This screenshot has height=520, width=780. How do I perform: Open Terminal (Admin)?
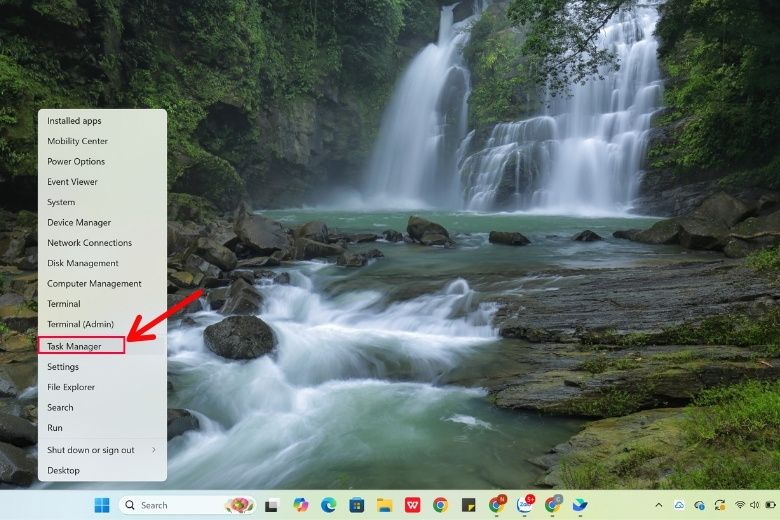point(102,324)
